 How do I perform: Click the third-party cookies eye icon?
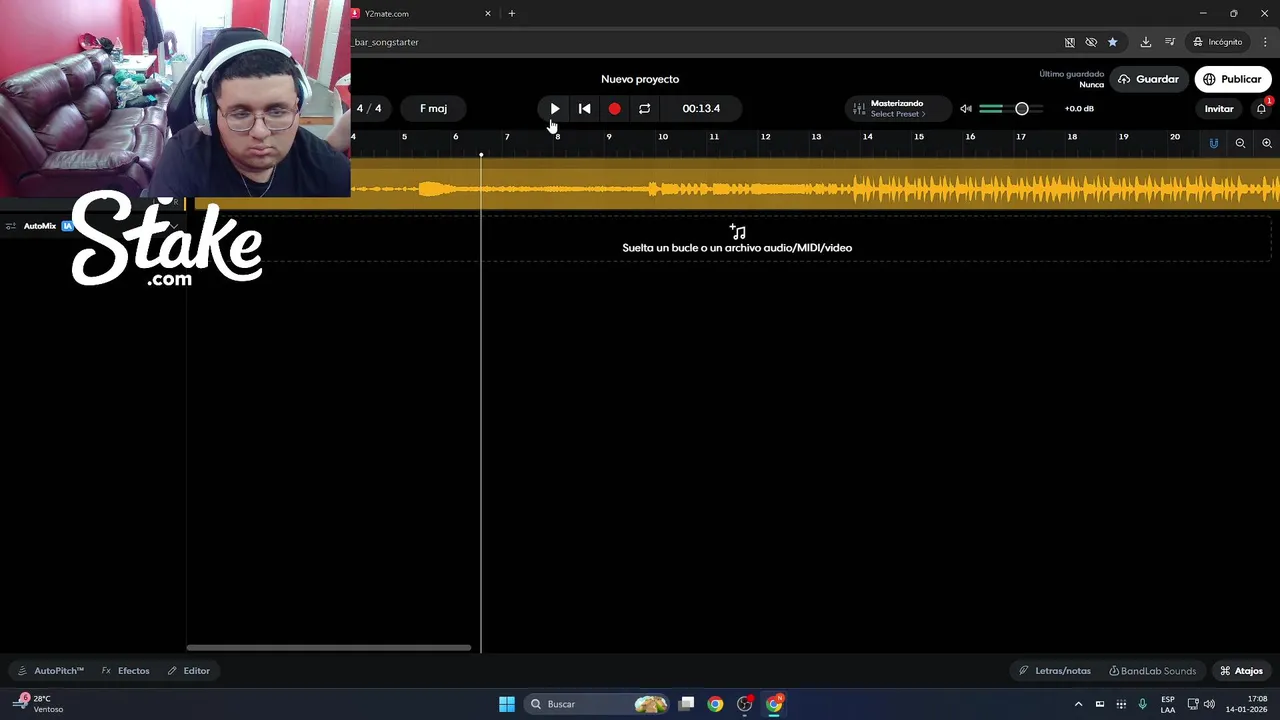pyautogui.click(x=1091, y=42)
